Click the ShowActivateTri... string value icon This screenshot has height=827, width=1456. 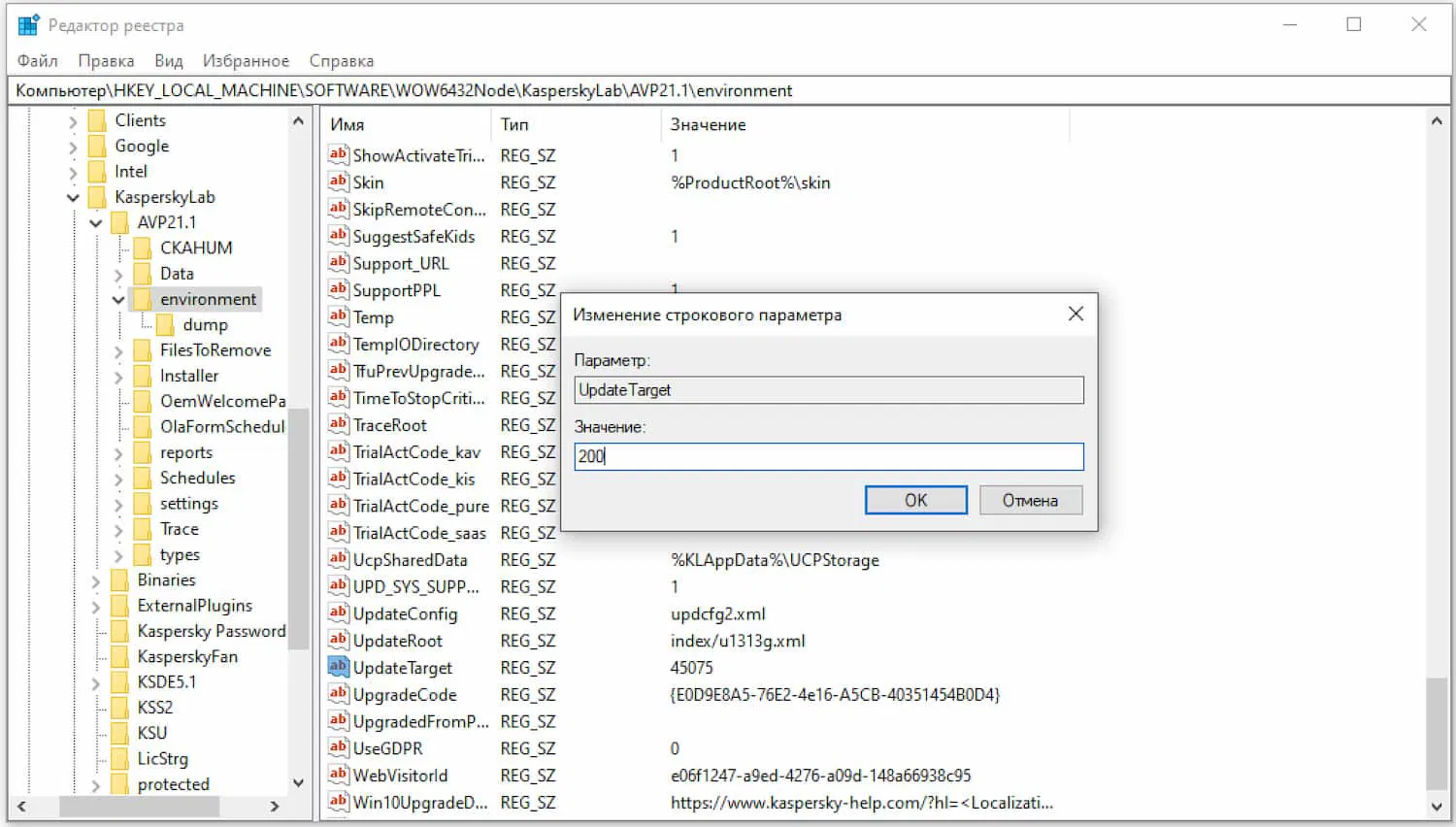click(338, 154)
